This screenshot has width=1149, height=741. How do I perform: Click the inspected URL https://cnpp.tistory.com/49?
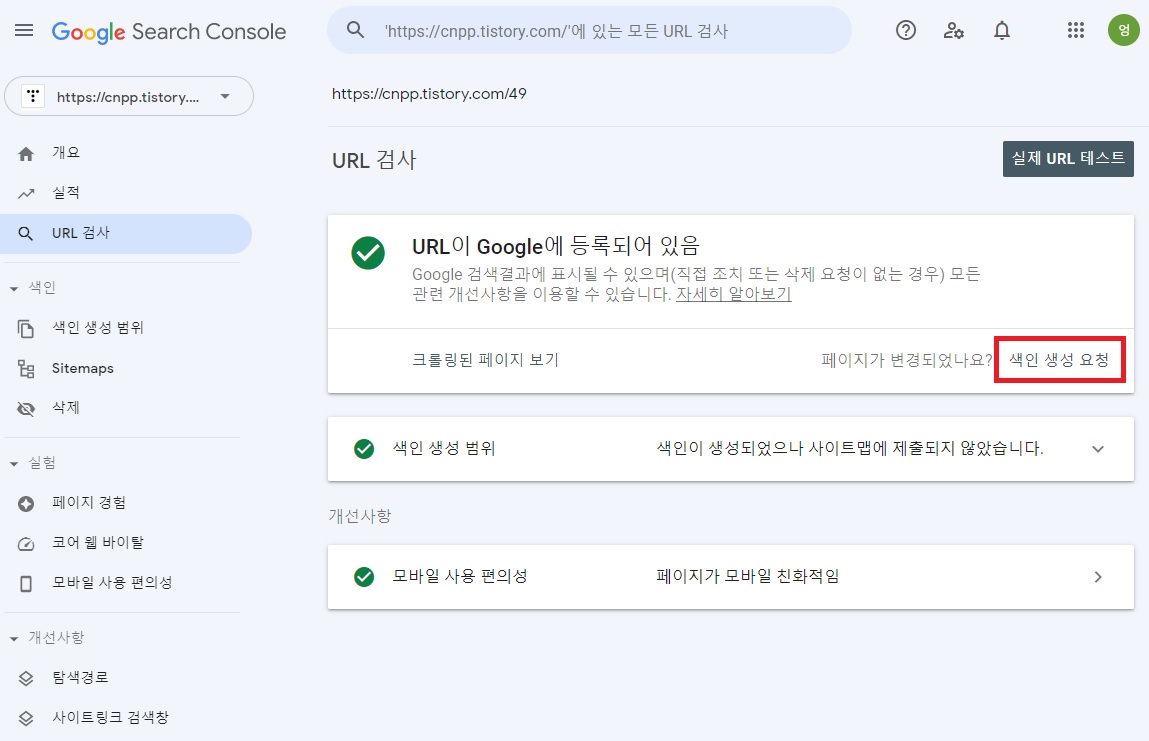[x=429, y=94]
